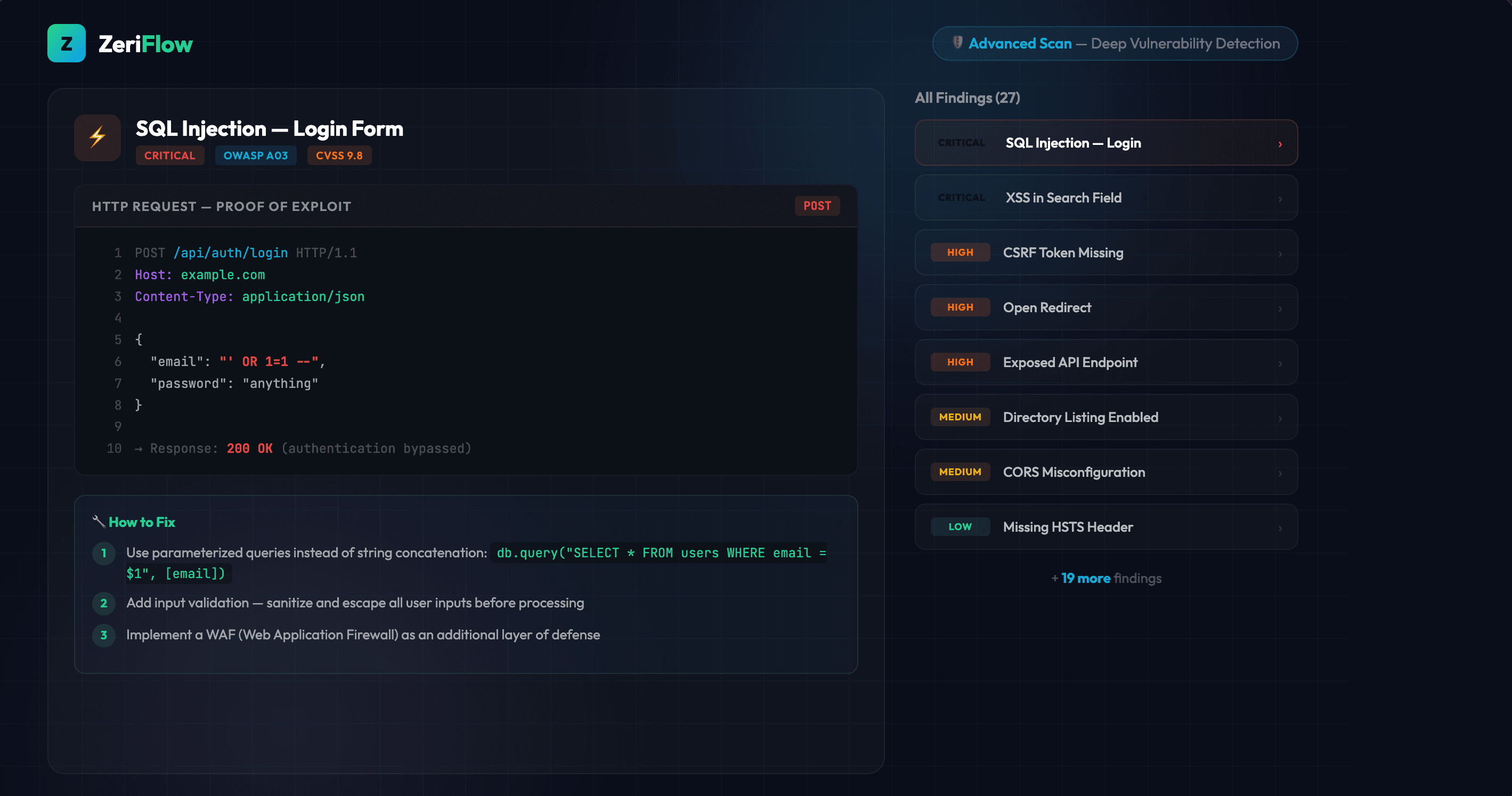Select step 2 circle in How to Fix
This screenshot has width=1512, height=796.
[104, 604]
